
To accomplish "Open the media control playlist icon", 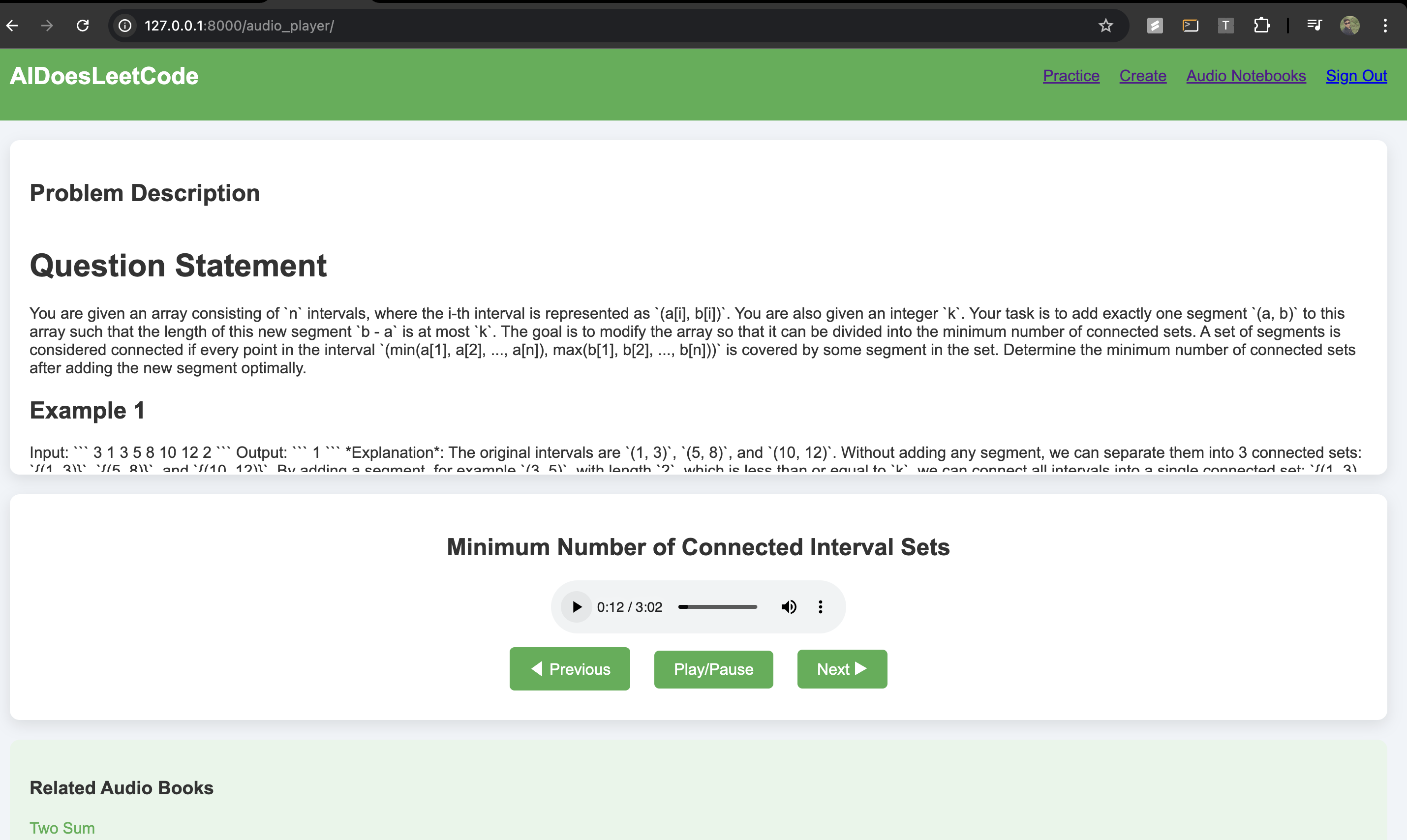I will 1314,26.
